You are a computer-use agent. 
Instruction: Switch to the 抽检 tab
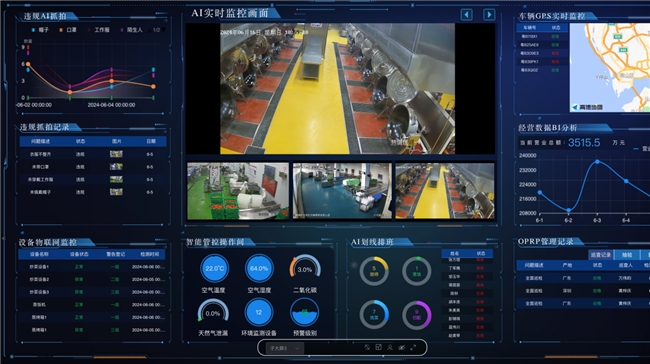click(627, 255)
